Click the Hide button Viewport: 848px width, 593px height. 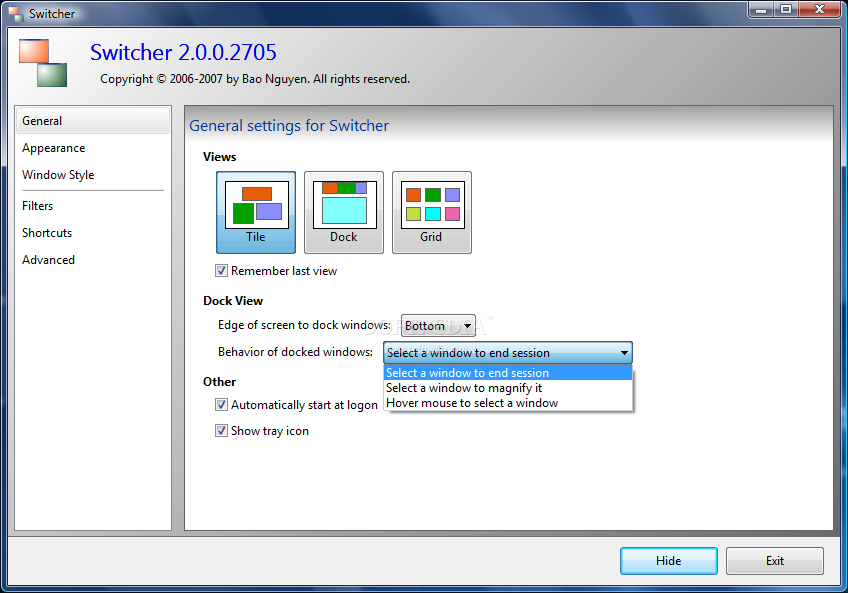[668, 561]
